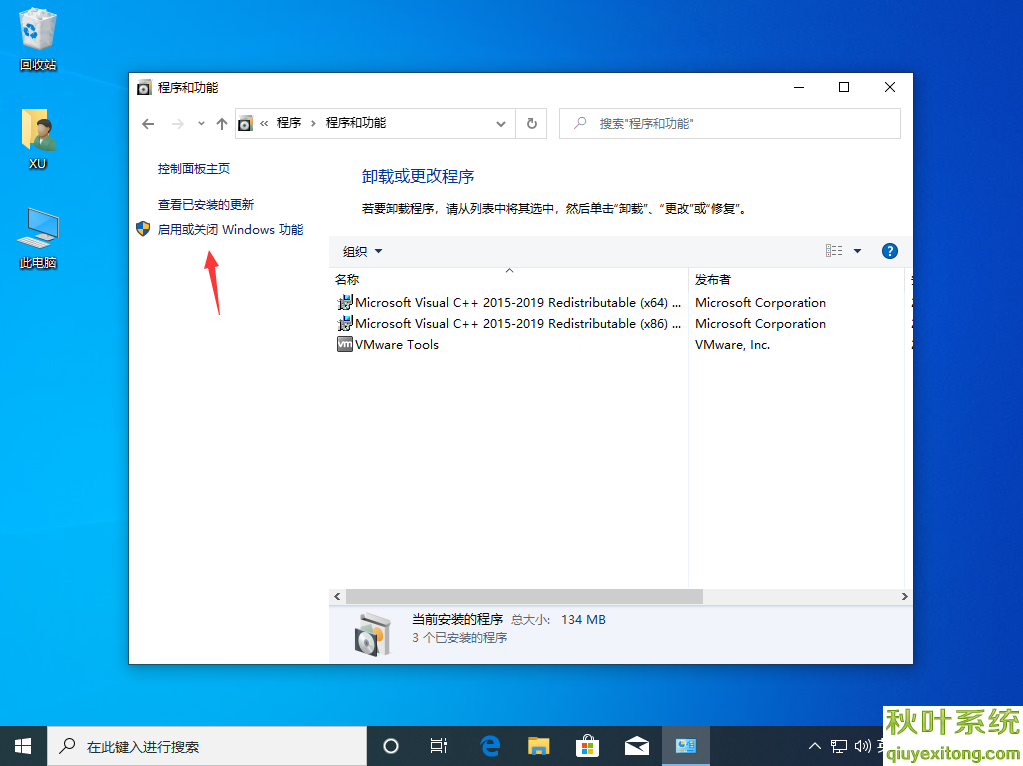The width and height of the screenshot is (1023, 766).
Task: Go to 控制面板主页 link
Action: coord(194,169)
